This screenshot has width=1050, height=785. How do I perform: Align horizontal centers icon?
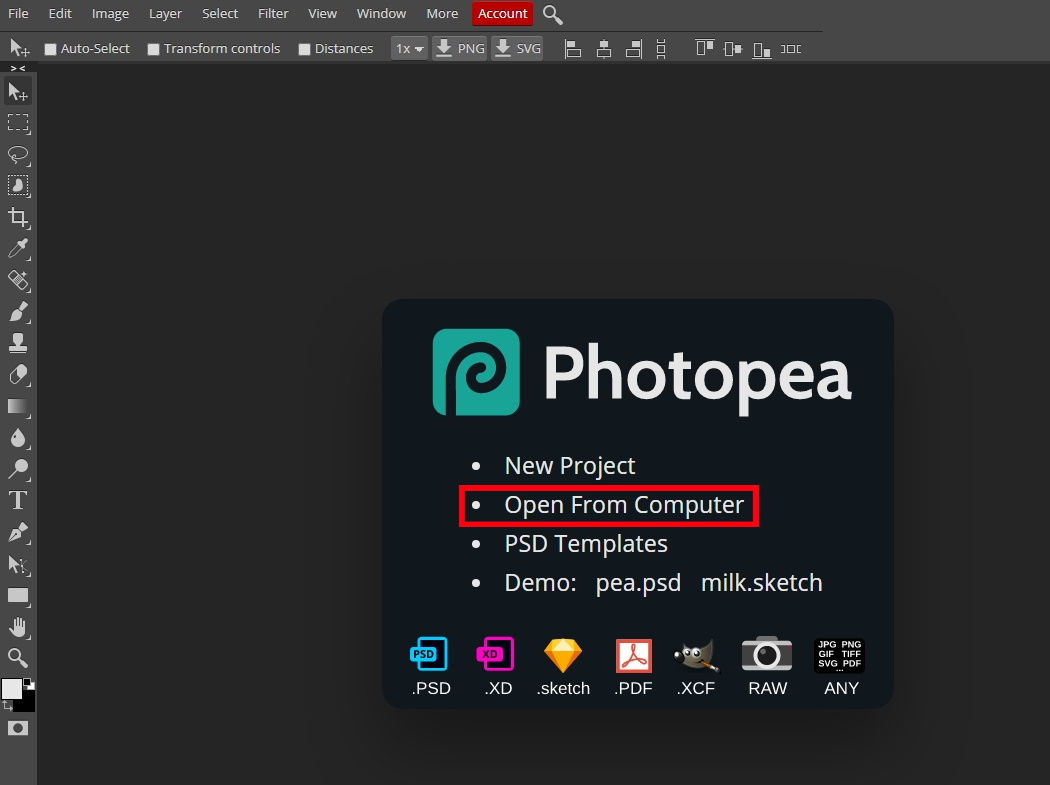(603, 48)
